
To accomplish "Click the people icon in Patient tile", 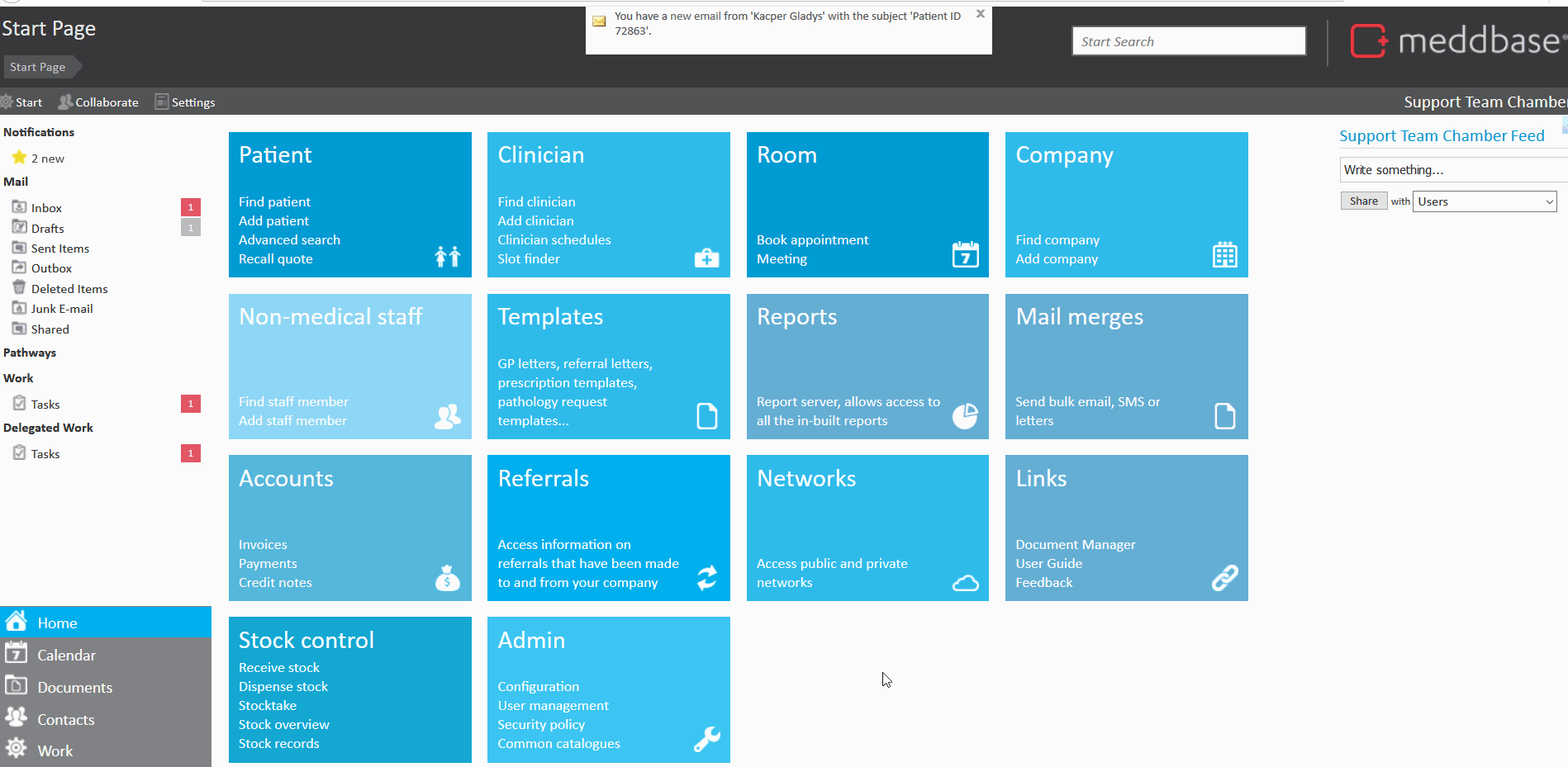I will pos(447,257).
